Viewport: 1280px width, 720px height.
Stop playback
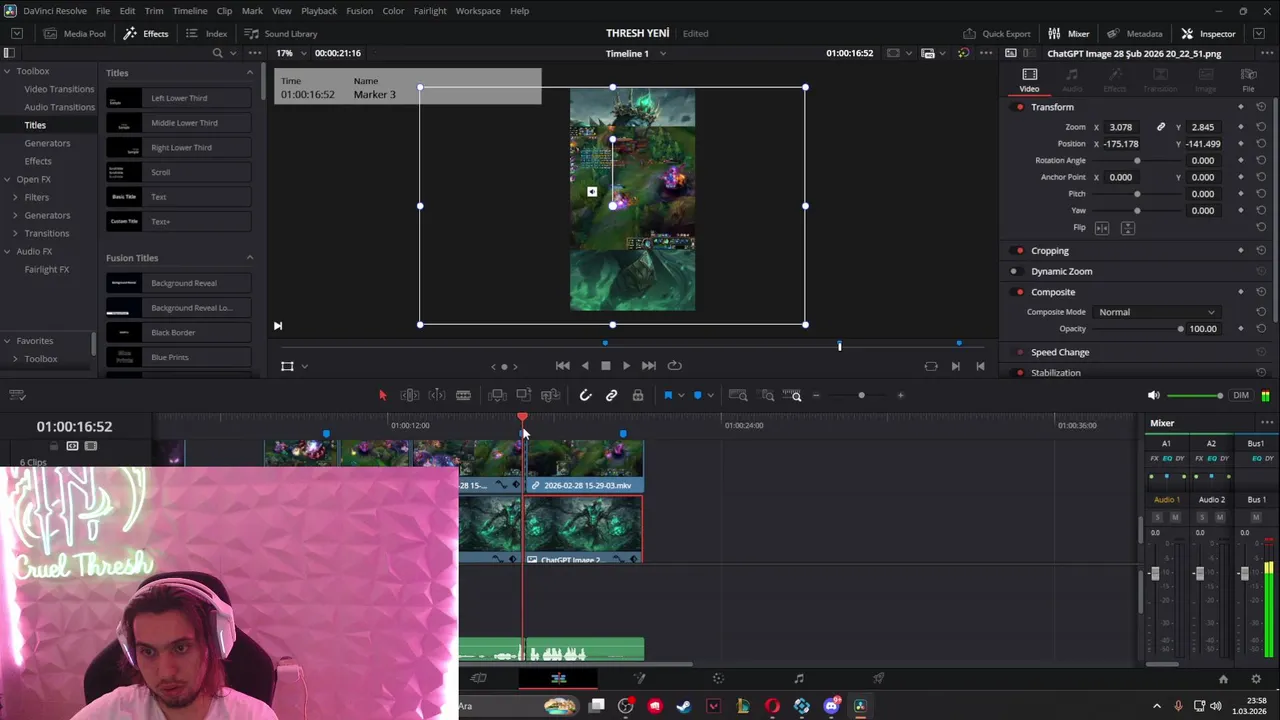click(605, 366)
